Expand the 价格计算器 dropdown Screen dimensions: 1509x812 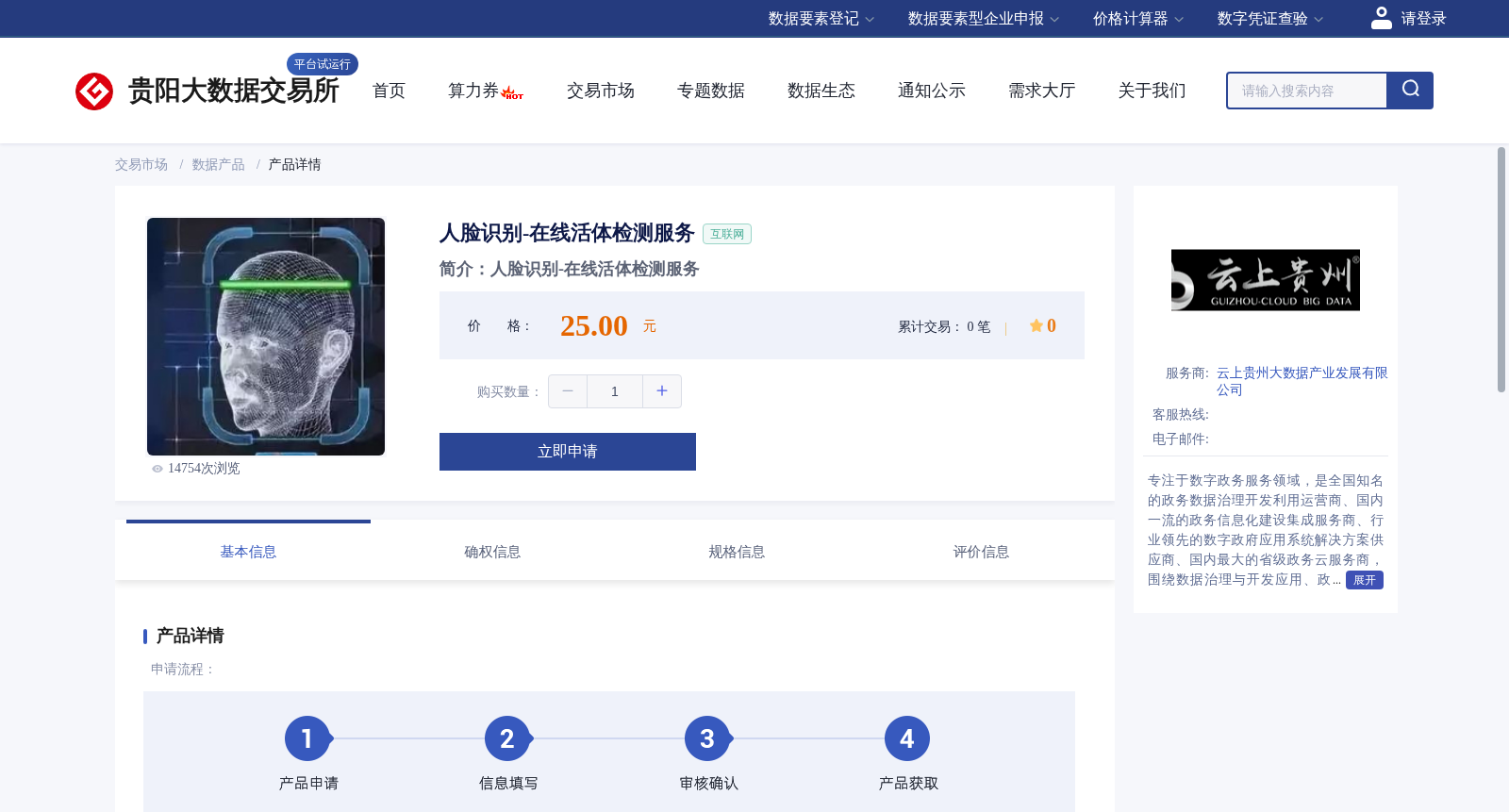[x=1138, y=19]
